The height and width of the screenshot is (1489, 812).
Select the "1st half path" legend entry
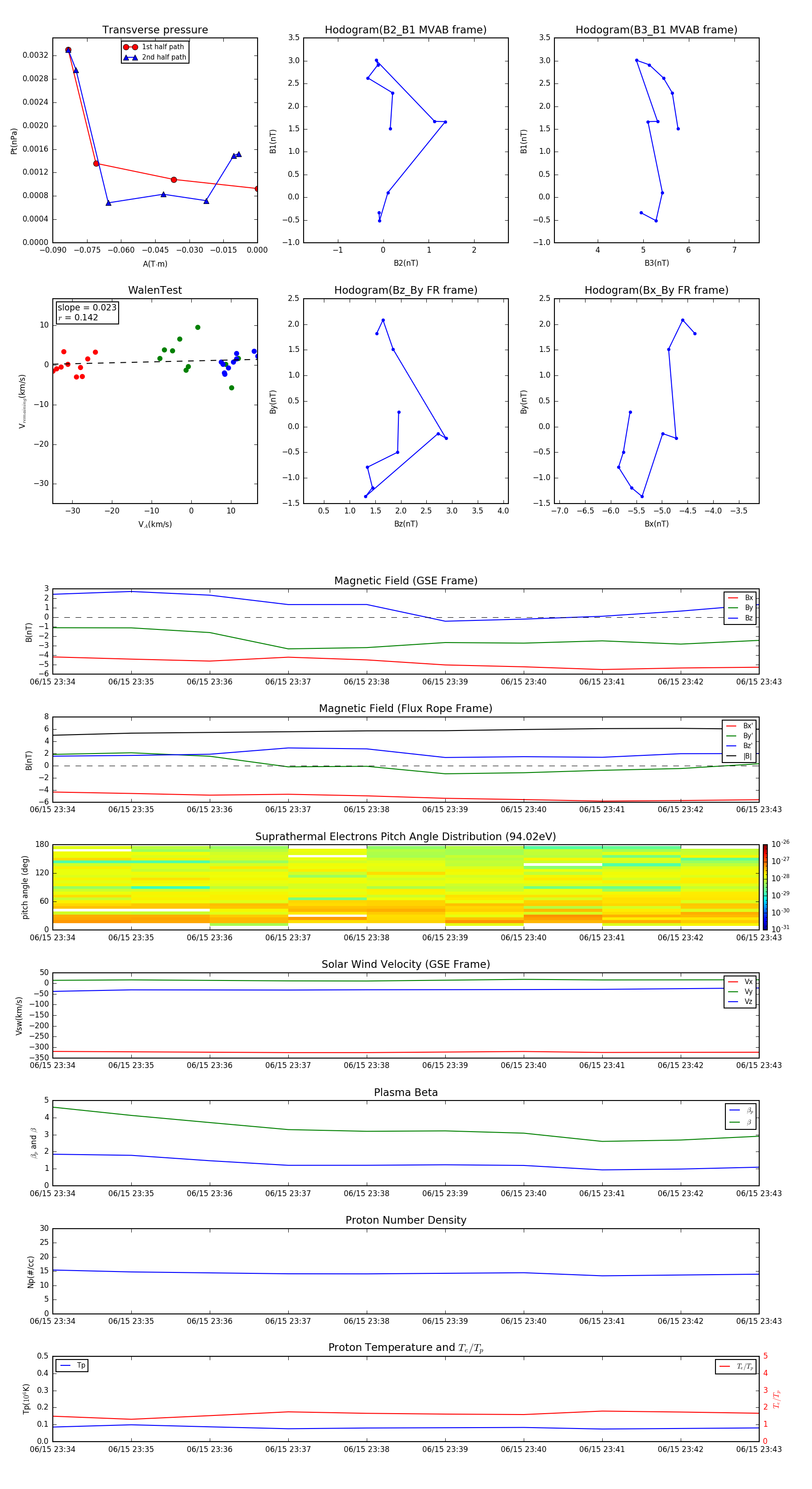pos(154,47)
